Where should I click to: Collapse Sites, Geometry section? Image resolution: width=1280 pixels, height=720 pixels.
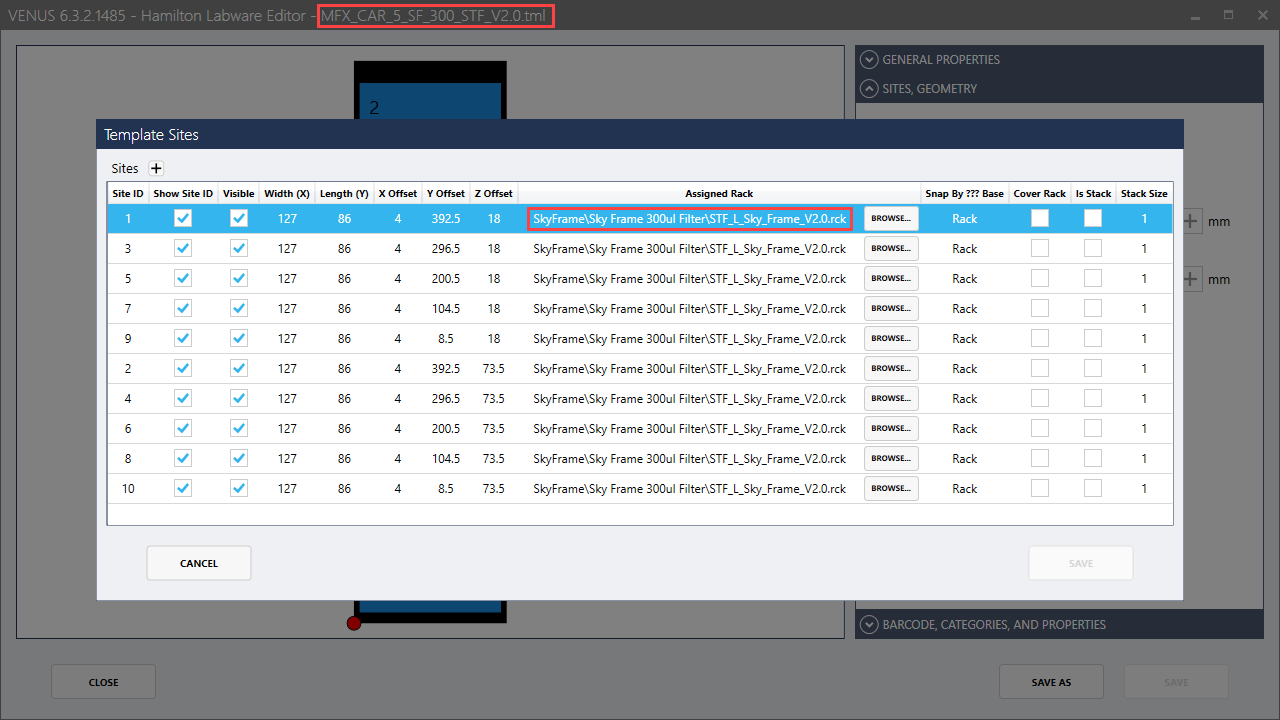click(869, 88)
